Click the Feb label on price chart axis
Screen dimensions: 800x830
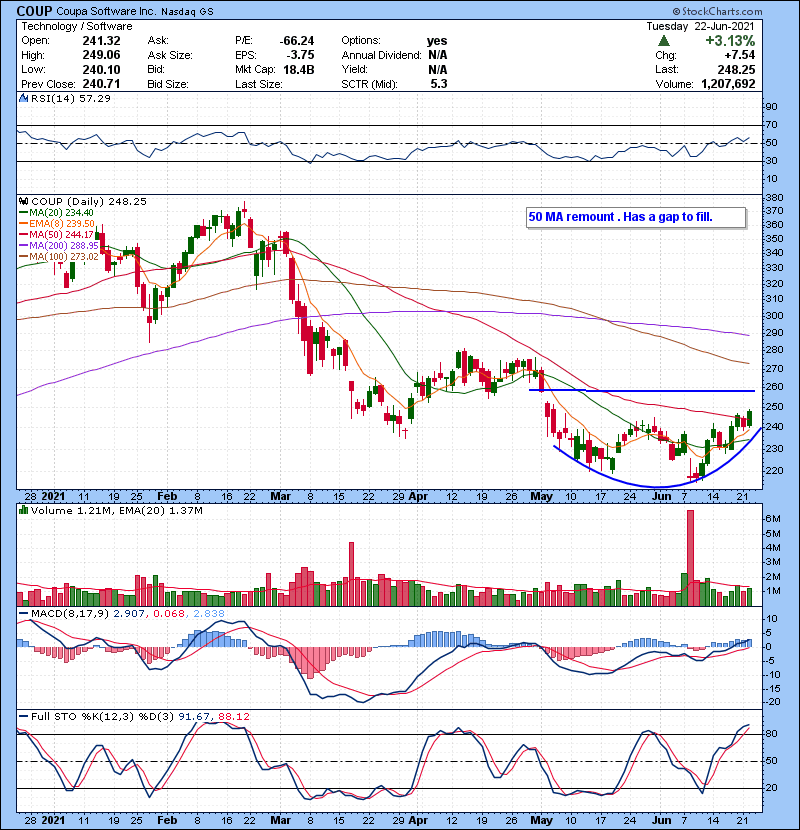pyautogui.click(x=167, y=497)
